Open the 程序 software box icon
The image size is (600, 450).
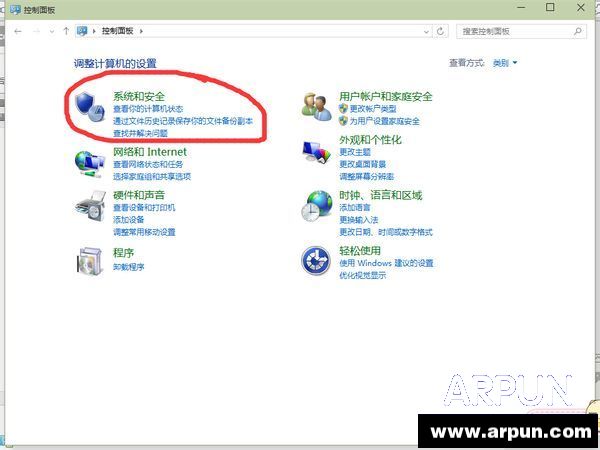pos(90,261)
